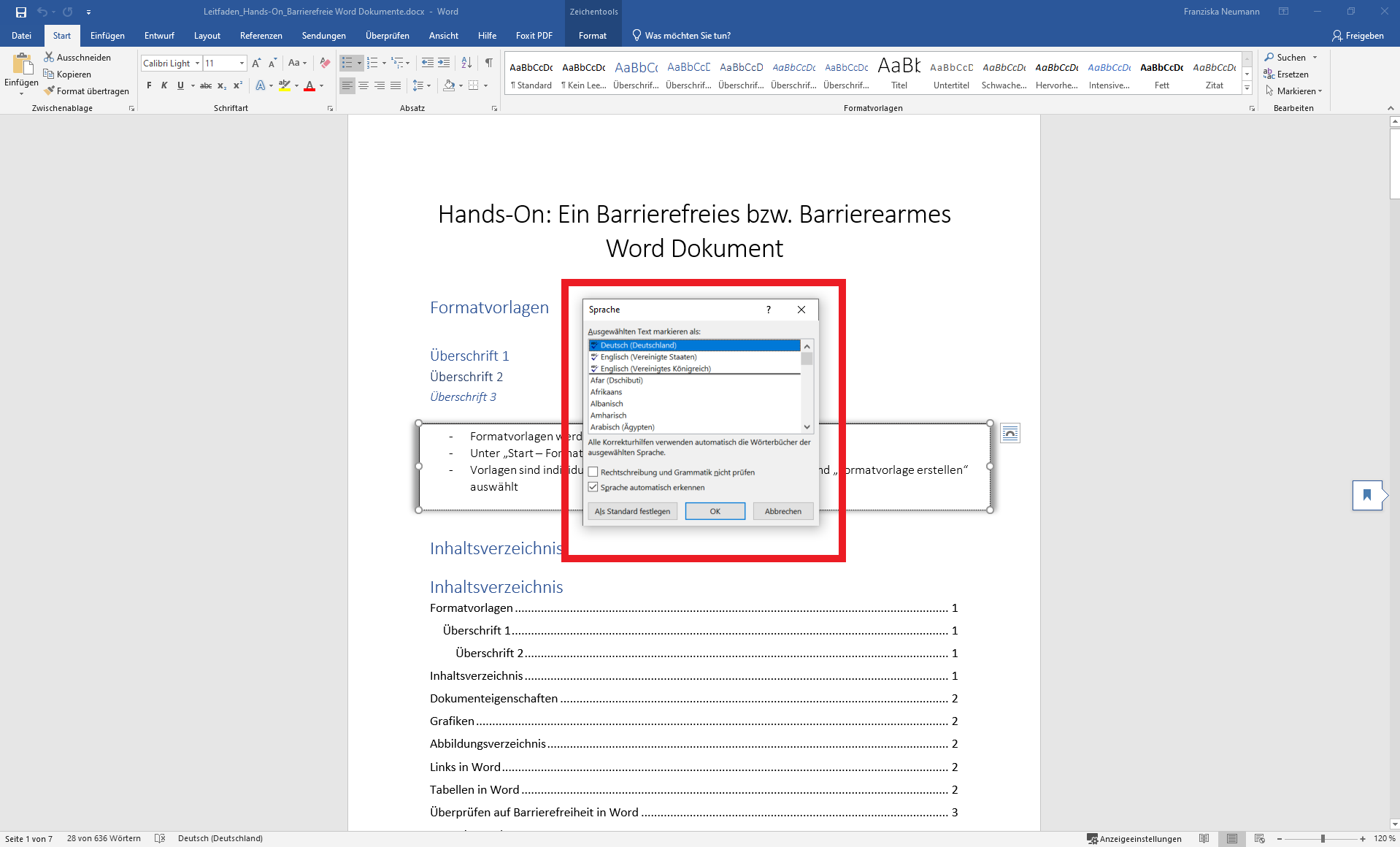Toggle bold formatting with F button

click(x=149, y=85)
